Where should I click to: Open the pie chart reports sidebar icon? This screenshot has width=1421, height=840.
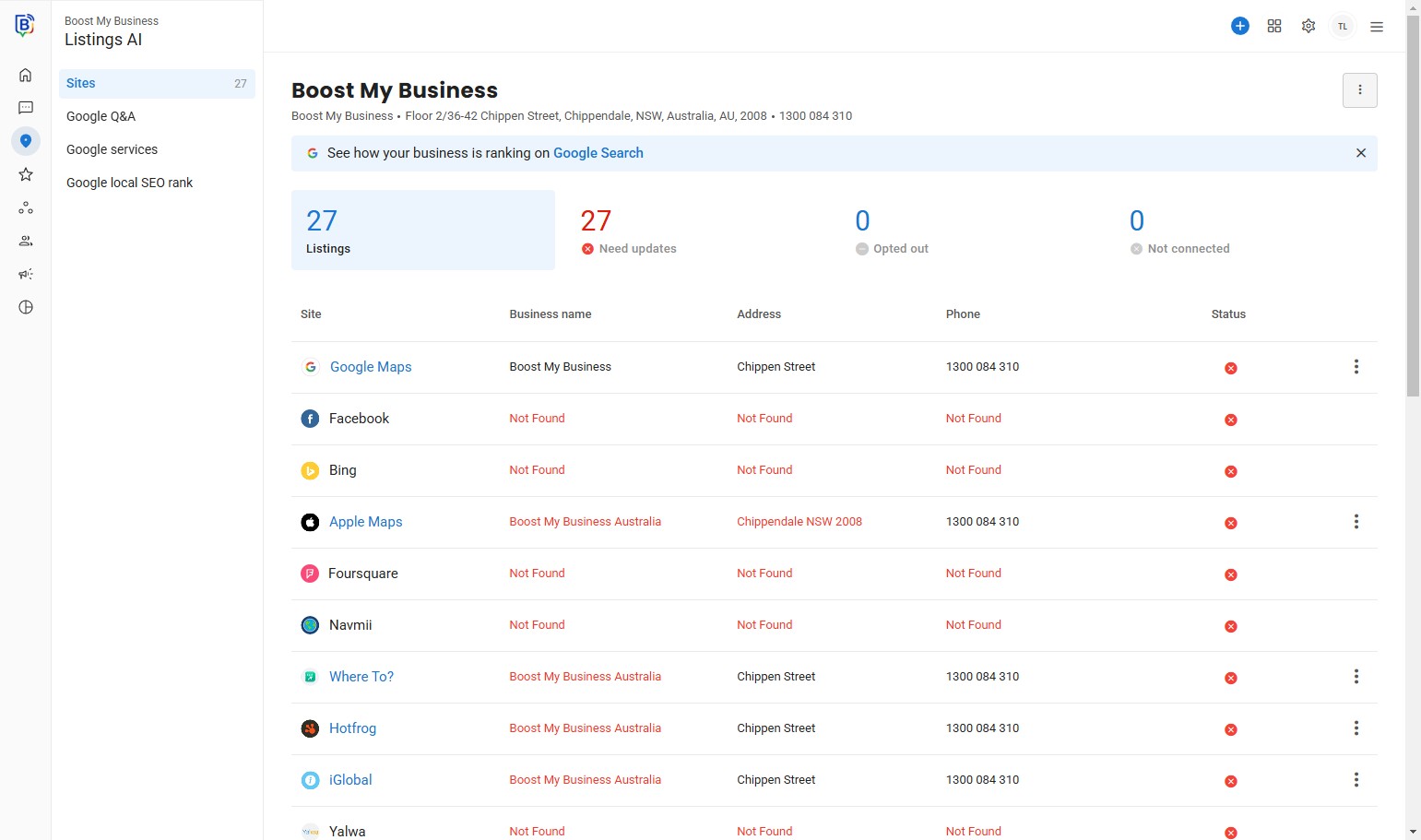pyautogui.click(x=26, y=307)
